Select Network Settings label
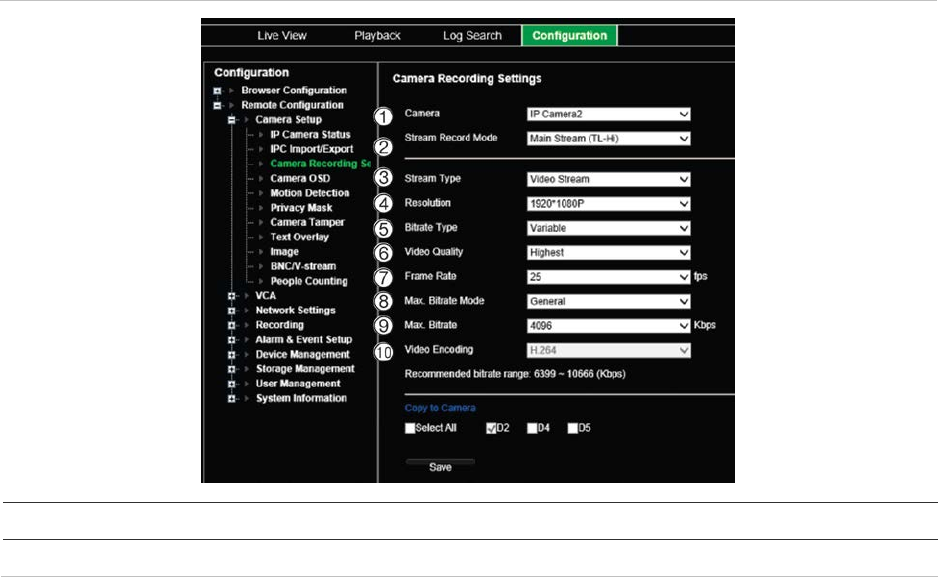Image resolution: width=938 pixels, height=577 pixels. click(x=296, y=310)
